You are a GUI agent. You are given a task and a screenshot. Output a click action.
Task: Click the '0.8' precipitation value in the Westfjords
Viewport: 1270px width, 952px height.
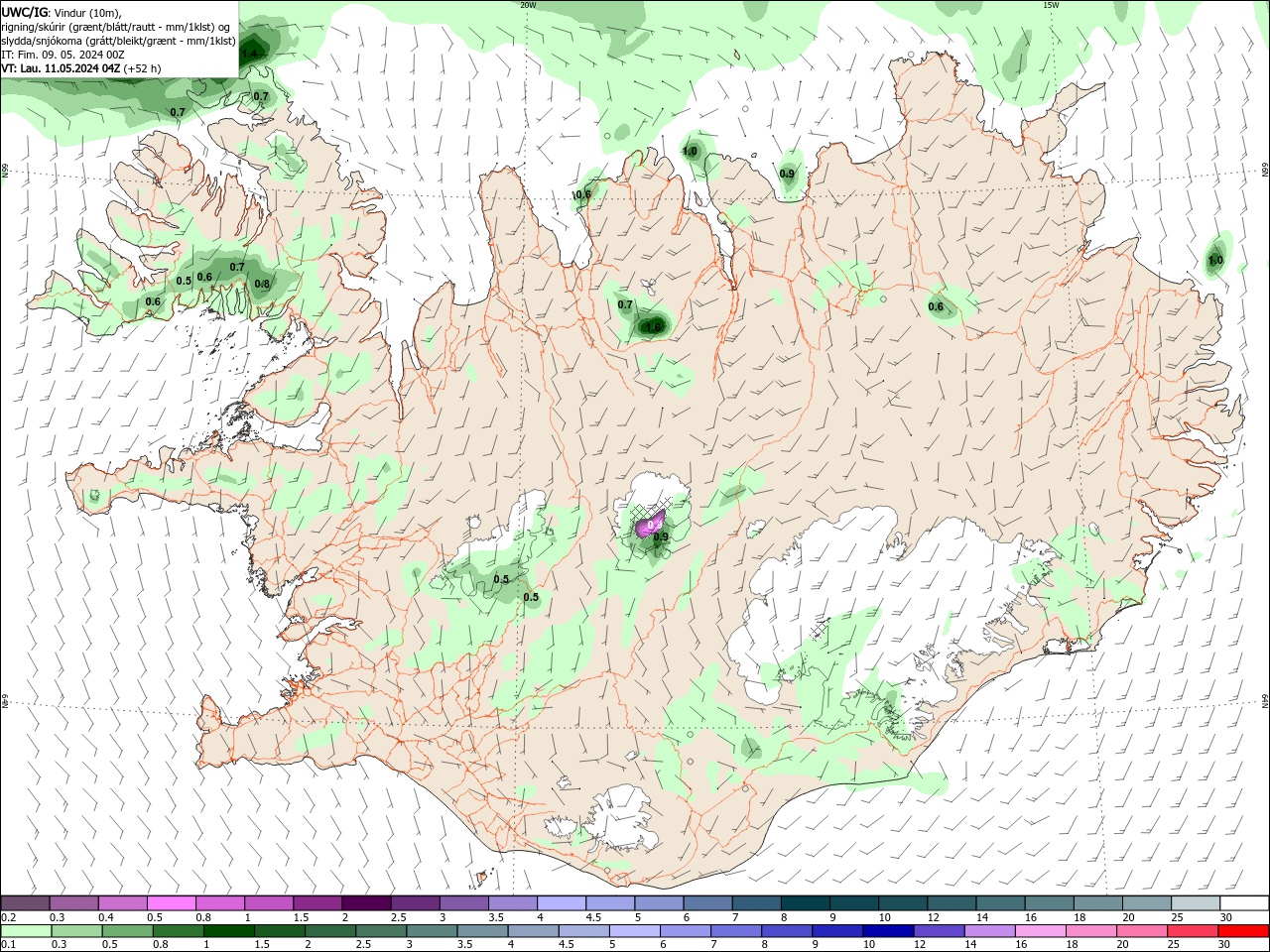(262, 284)
